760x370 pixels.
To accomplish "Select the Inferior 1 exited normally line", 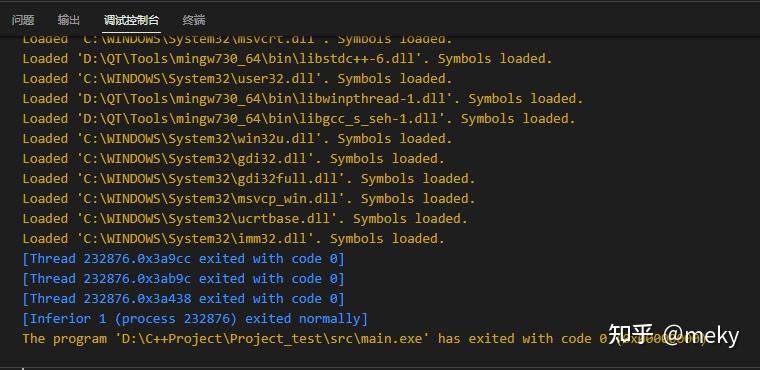I will 195,319.
